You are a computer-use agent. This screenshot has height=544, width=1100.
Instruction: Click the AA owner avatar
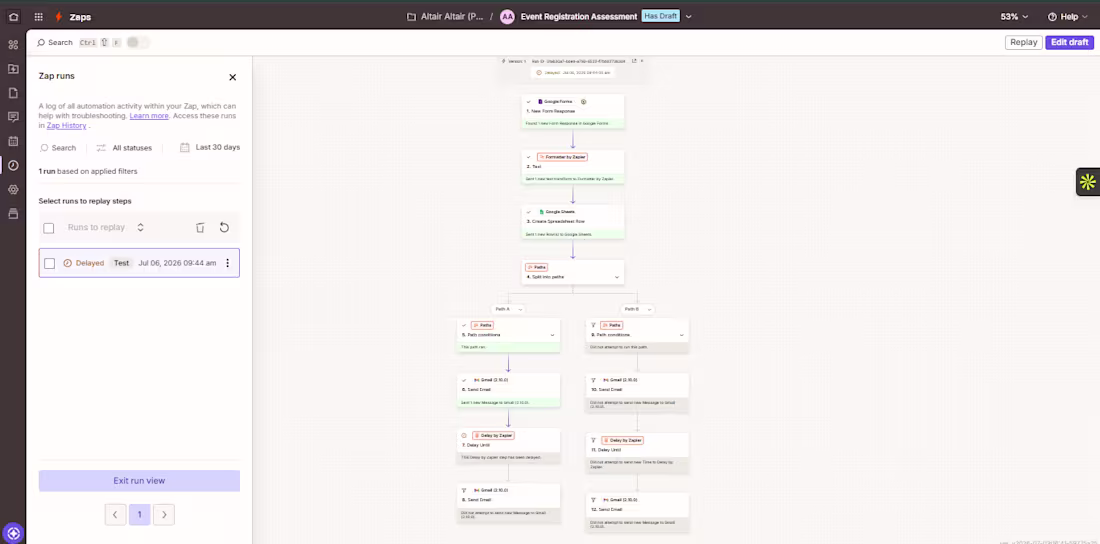[507, 17]
